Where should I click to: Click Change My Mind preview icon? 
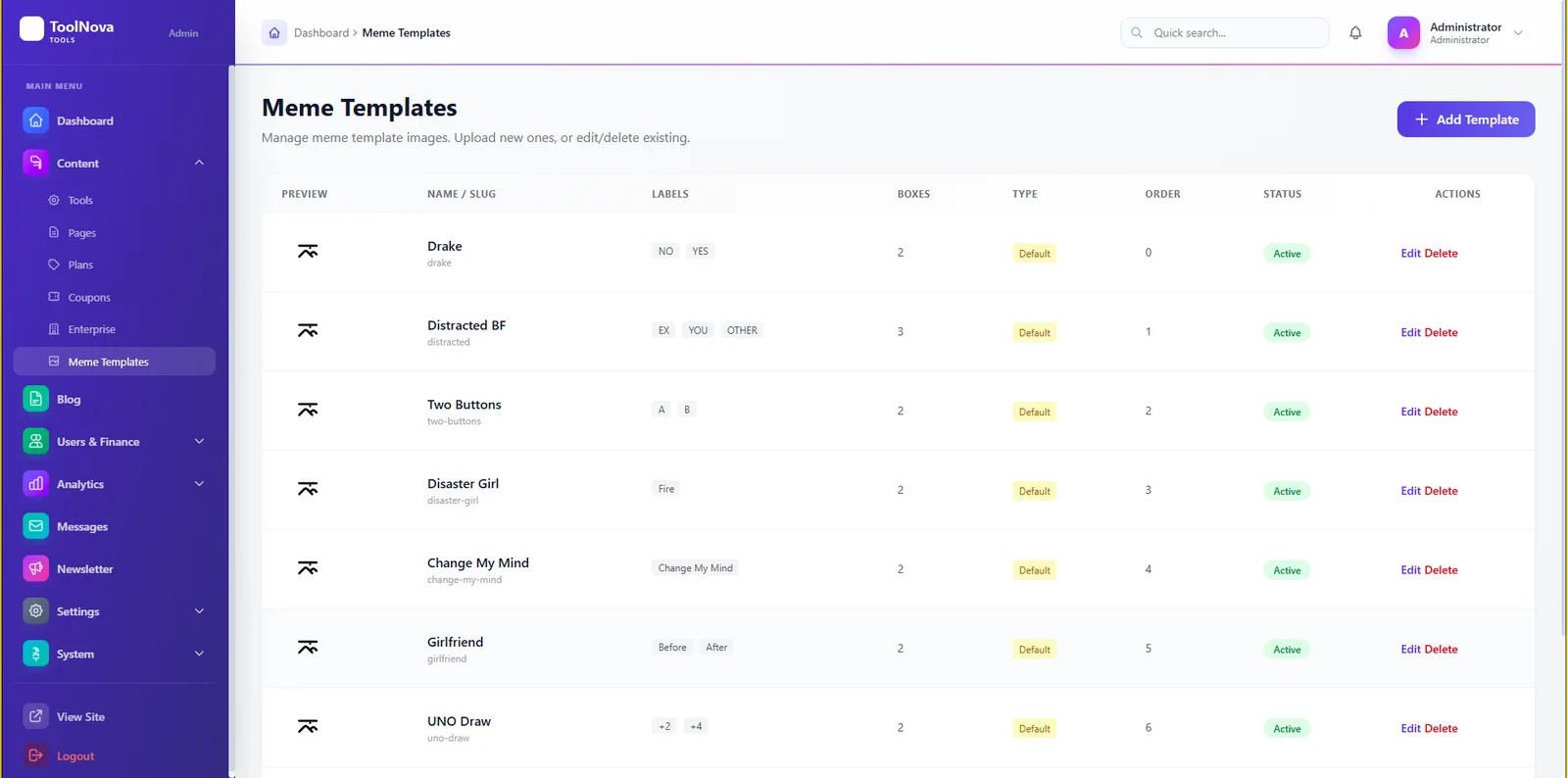308,568
